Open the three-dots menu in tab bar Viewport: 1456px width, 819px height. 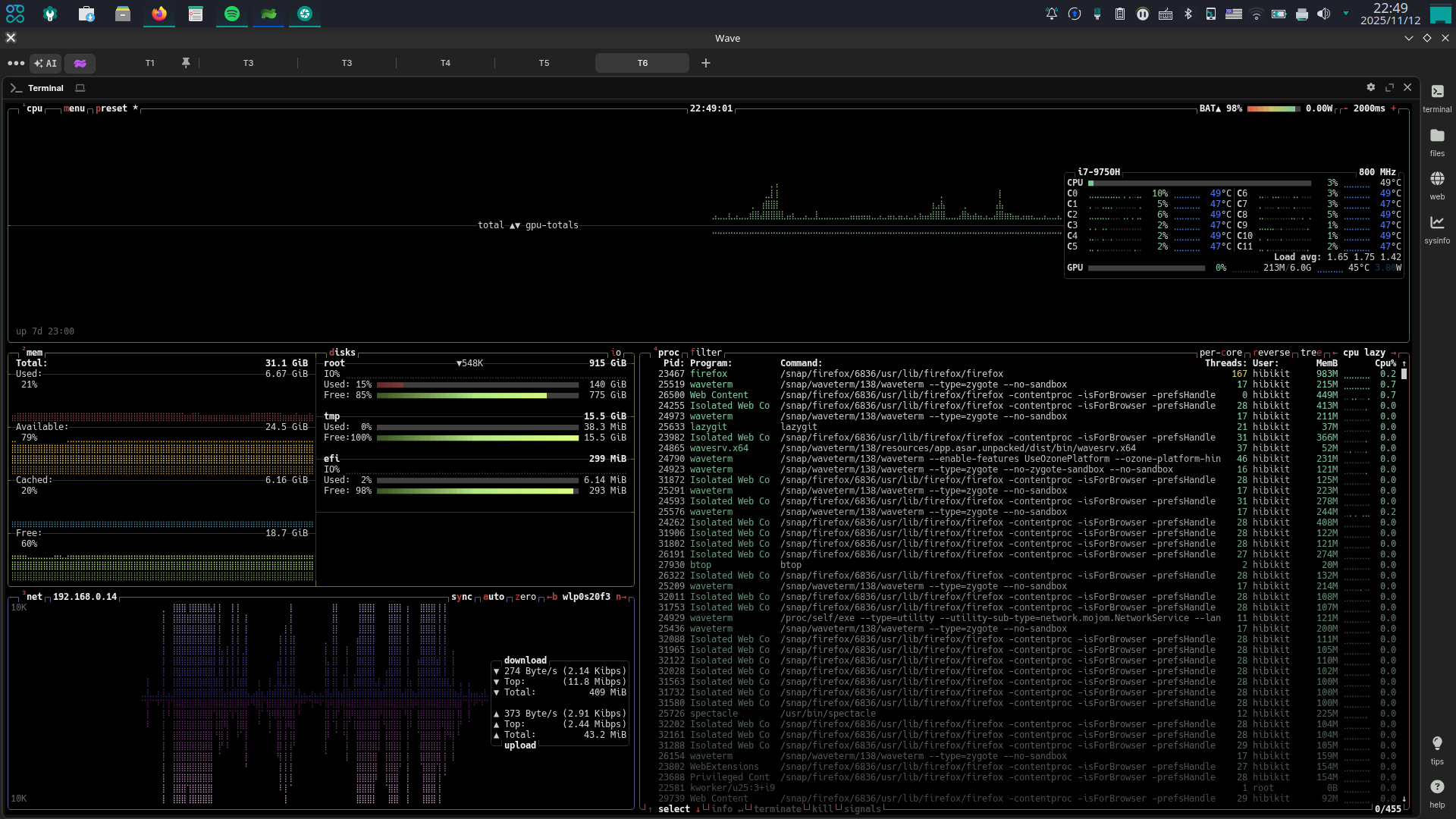[x=16, y=64]
